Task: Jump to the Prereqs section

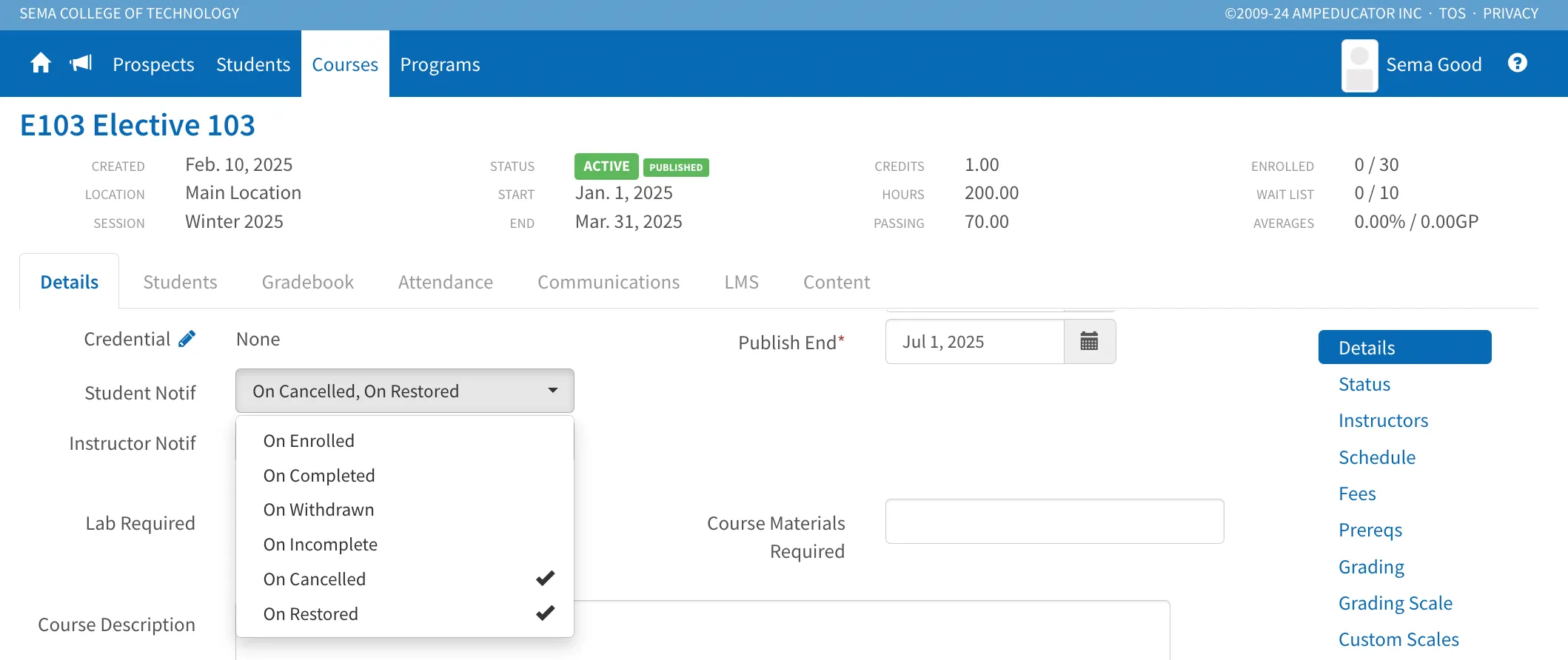Action: 1370,530
